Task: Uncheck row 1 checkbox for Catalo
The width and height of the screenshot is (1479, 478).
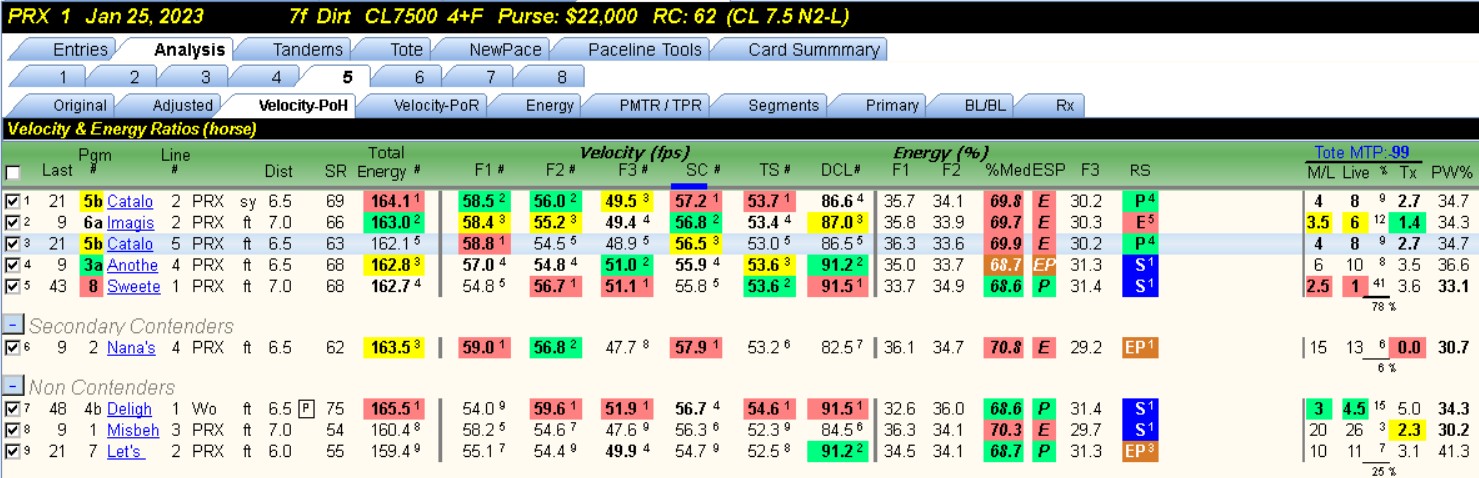Action: point(12,202)
